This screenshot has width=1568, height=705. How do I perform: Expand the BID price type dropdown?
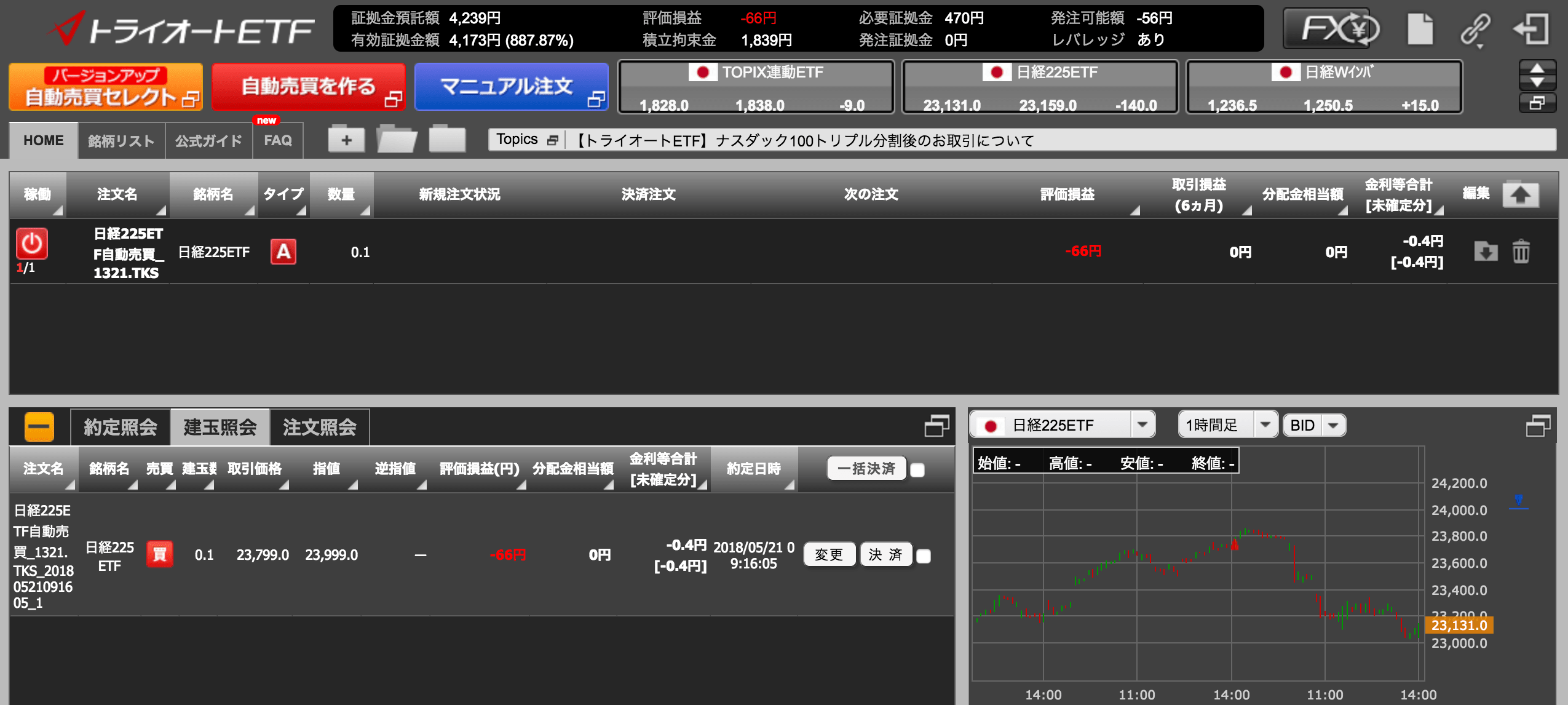click(x=1333, y=424)
